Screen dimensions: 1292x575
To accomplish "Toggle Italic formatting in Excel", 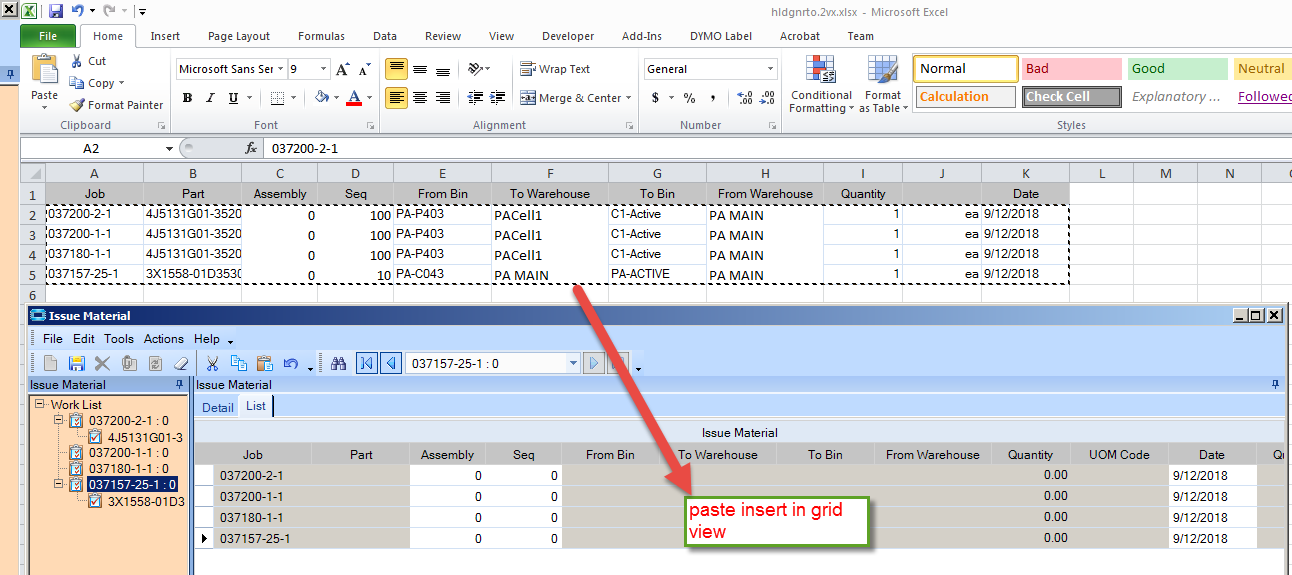I will tap(210, 98).
